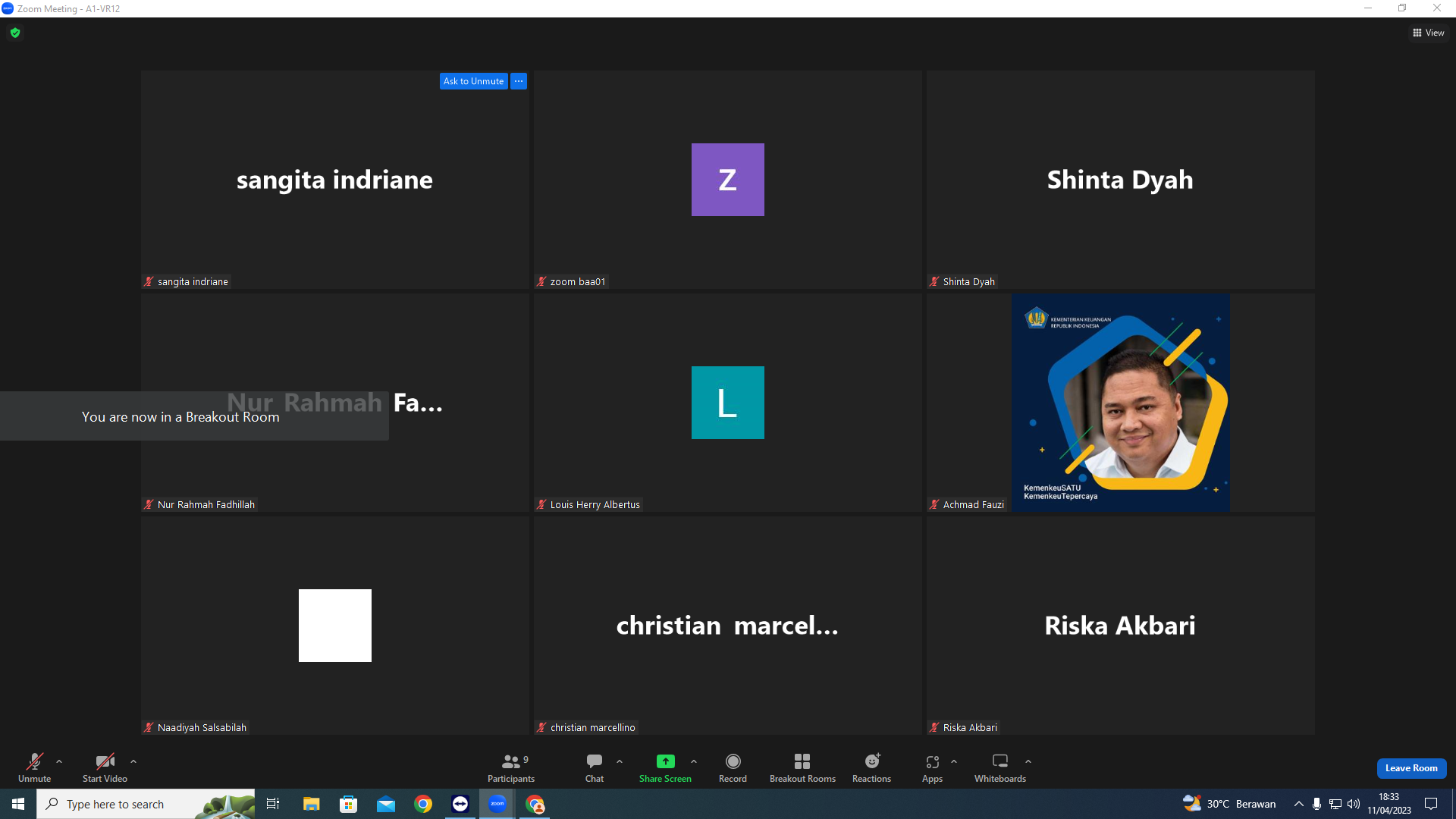This screenshot has height=819, width=1456.
Task: Click the Achmad Fauzi name label
Action: (x=973, y=504)
